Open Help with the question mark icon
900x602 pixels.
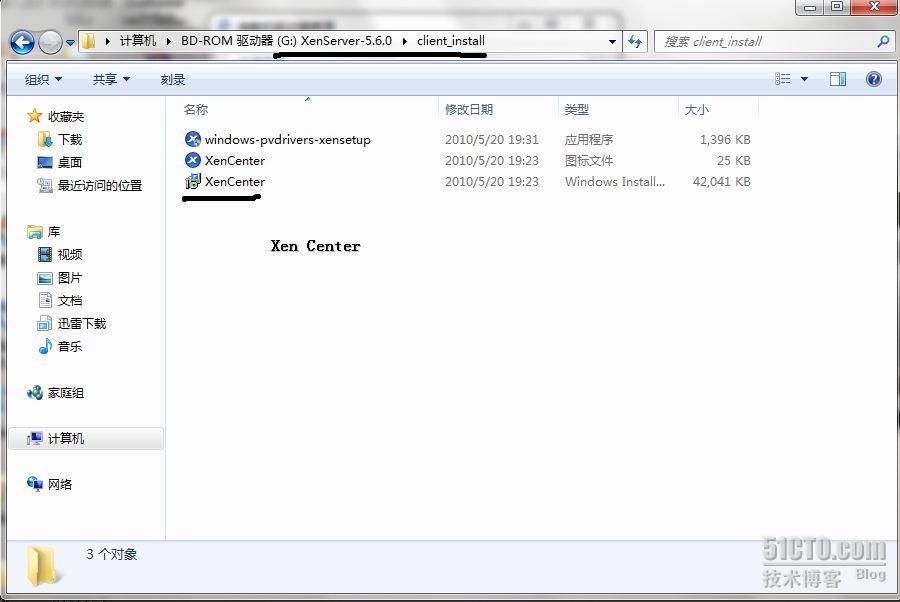(x=874, y=79)
